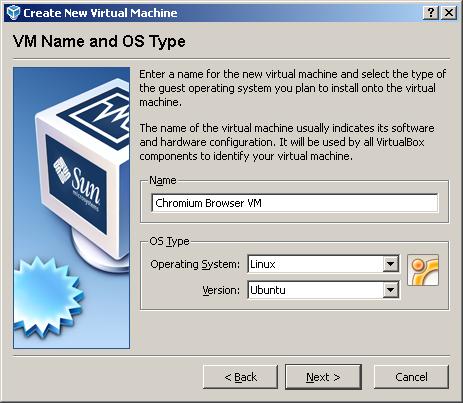
Task: Click the OS Type group label
Action: click(169, 241)
